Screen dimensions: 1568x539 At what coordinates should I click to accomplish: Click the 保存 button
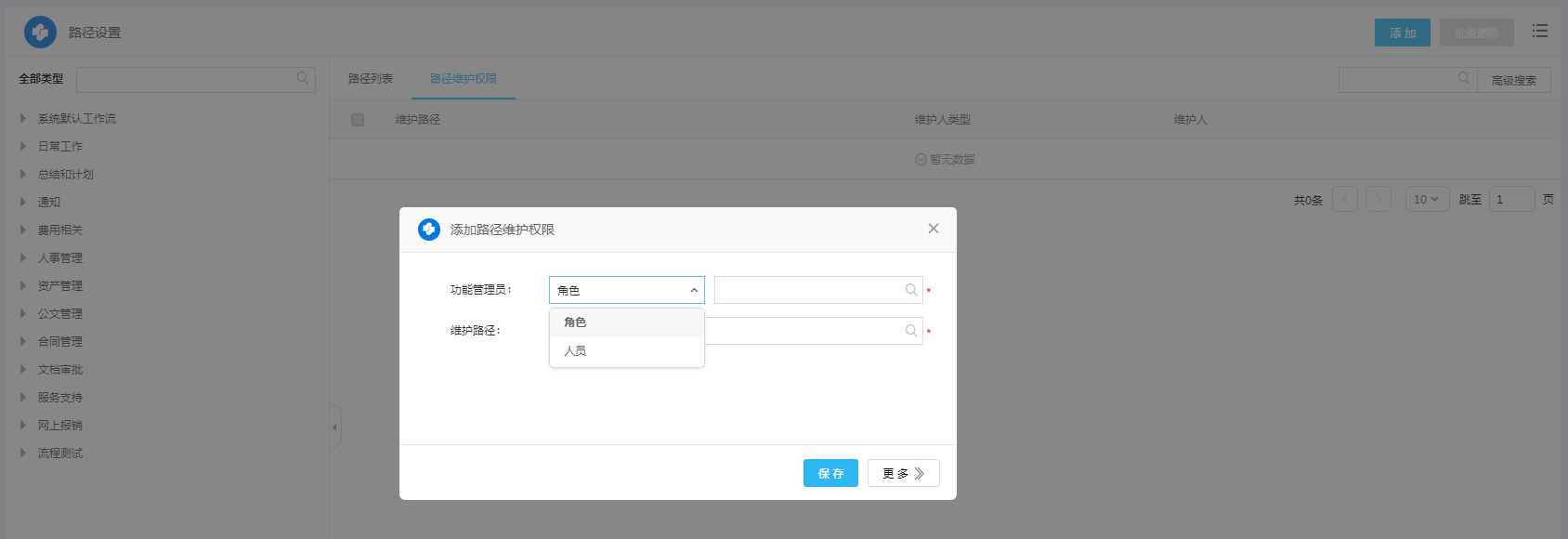click(830, 473)
